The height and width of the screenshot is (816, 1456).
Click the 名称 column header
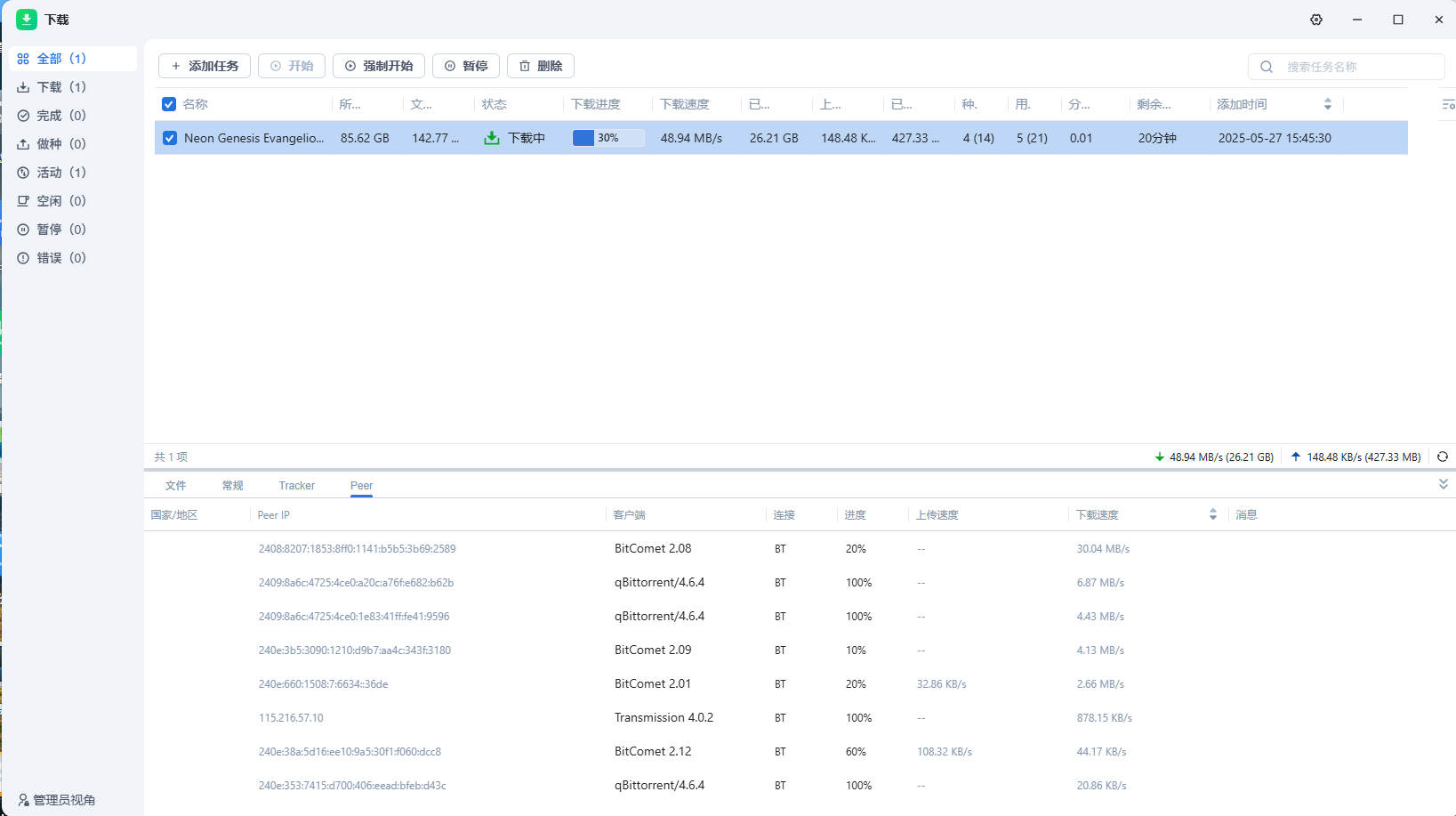tap(195, 104)
